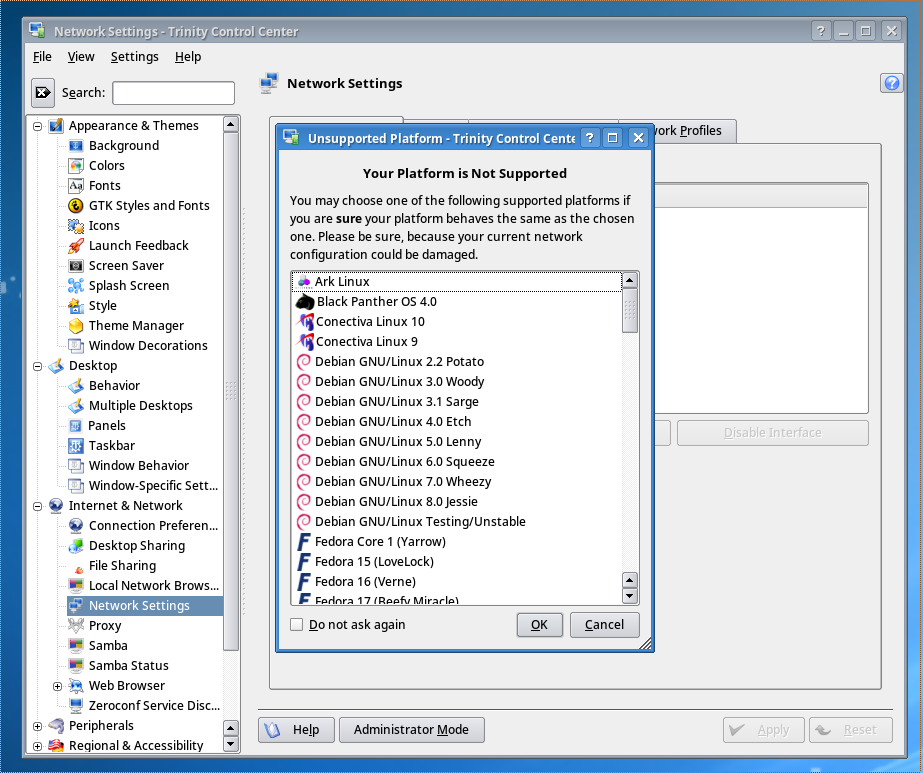Click the platform list scroll-up arrow at top
Image resolution: width=923 pixels, height=773 pixels.
pyautogui.click(x=630, y=280)
